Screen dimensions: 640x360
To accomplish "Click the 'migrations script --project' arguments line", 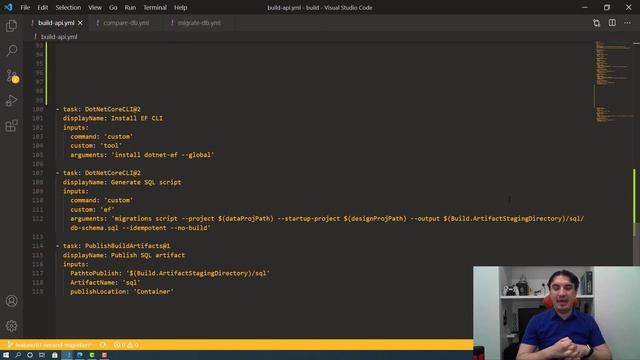I will pyautogui.click(x=327, y=219).
